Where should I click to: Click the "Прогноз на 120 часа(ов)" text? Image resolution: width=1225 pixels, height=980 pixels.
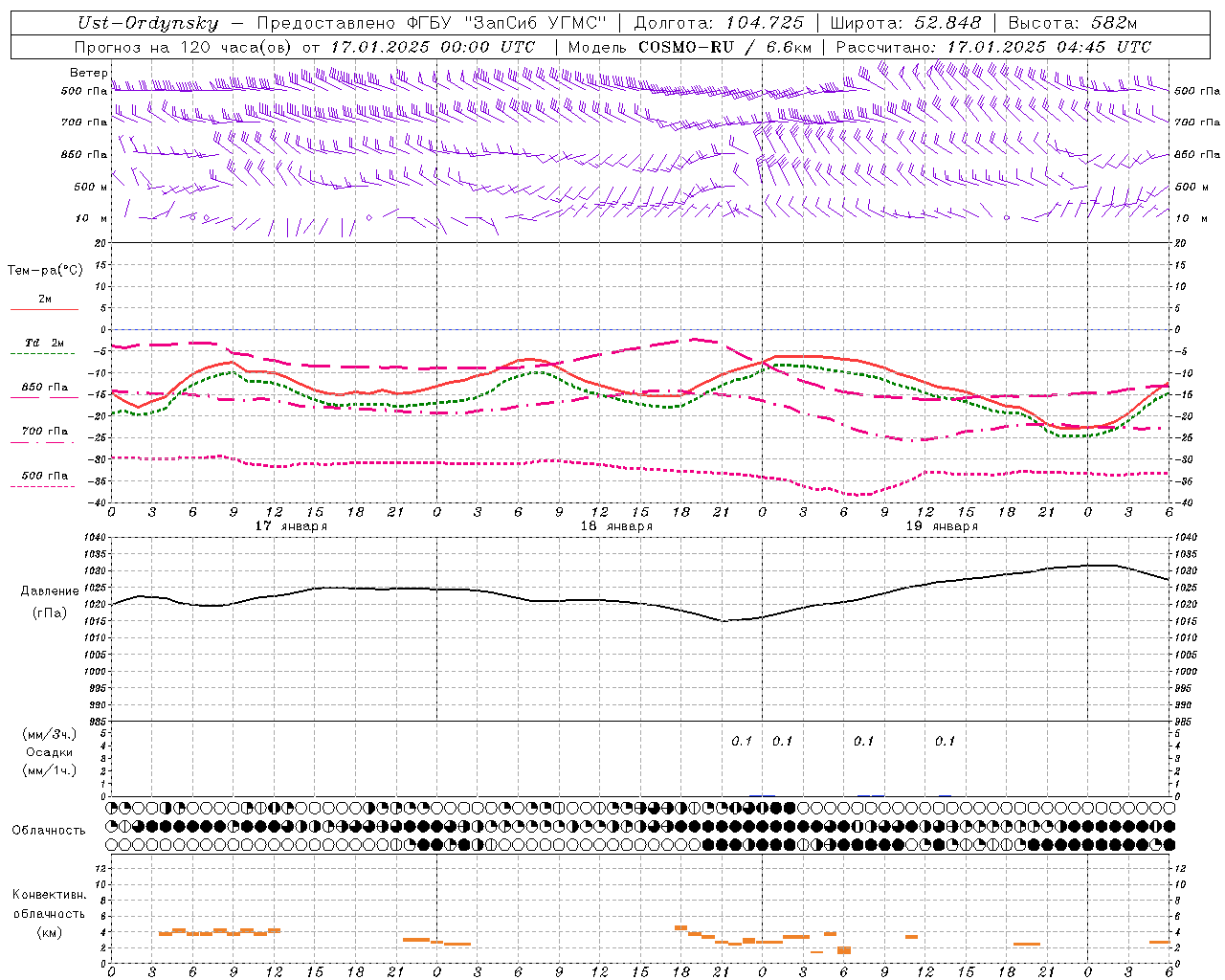pyautogui.click(x=184, y=47)
